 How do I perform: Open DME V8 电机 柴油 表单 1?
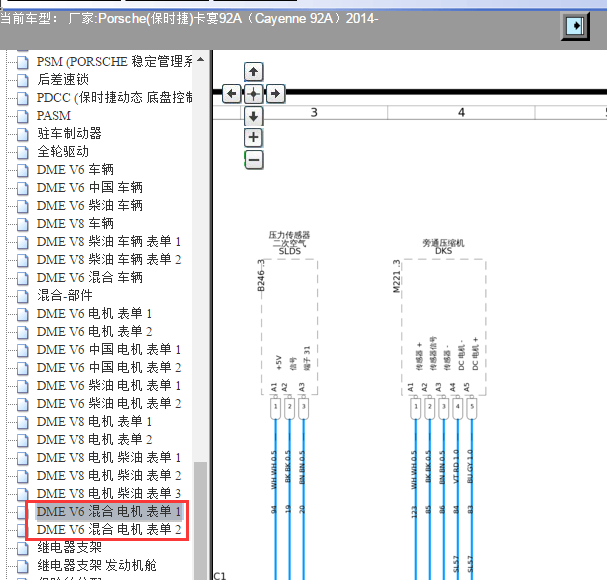(x=109, y=458)
